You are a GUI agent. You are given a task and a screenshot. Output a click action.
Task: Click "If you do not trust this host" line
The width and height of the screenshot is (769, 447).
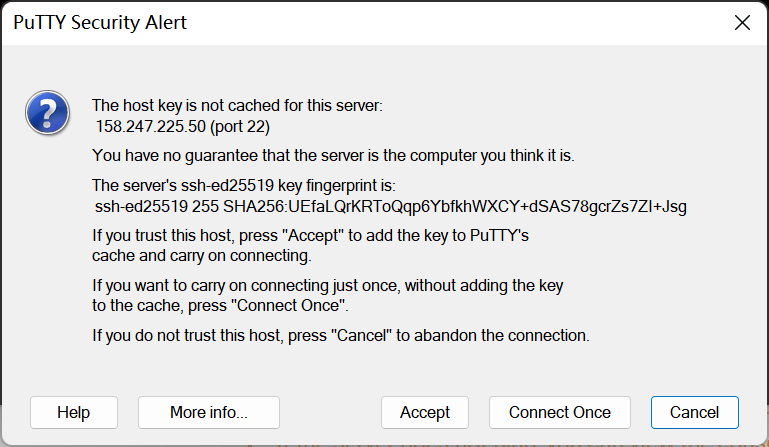click(x=340, y=335)
